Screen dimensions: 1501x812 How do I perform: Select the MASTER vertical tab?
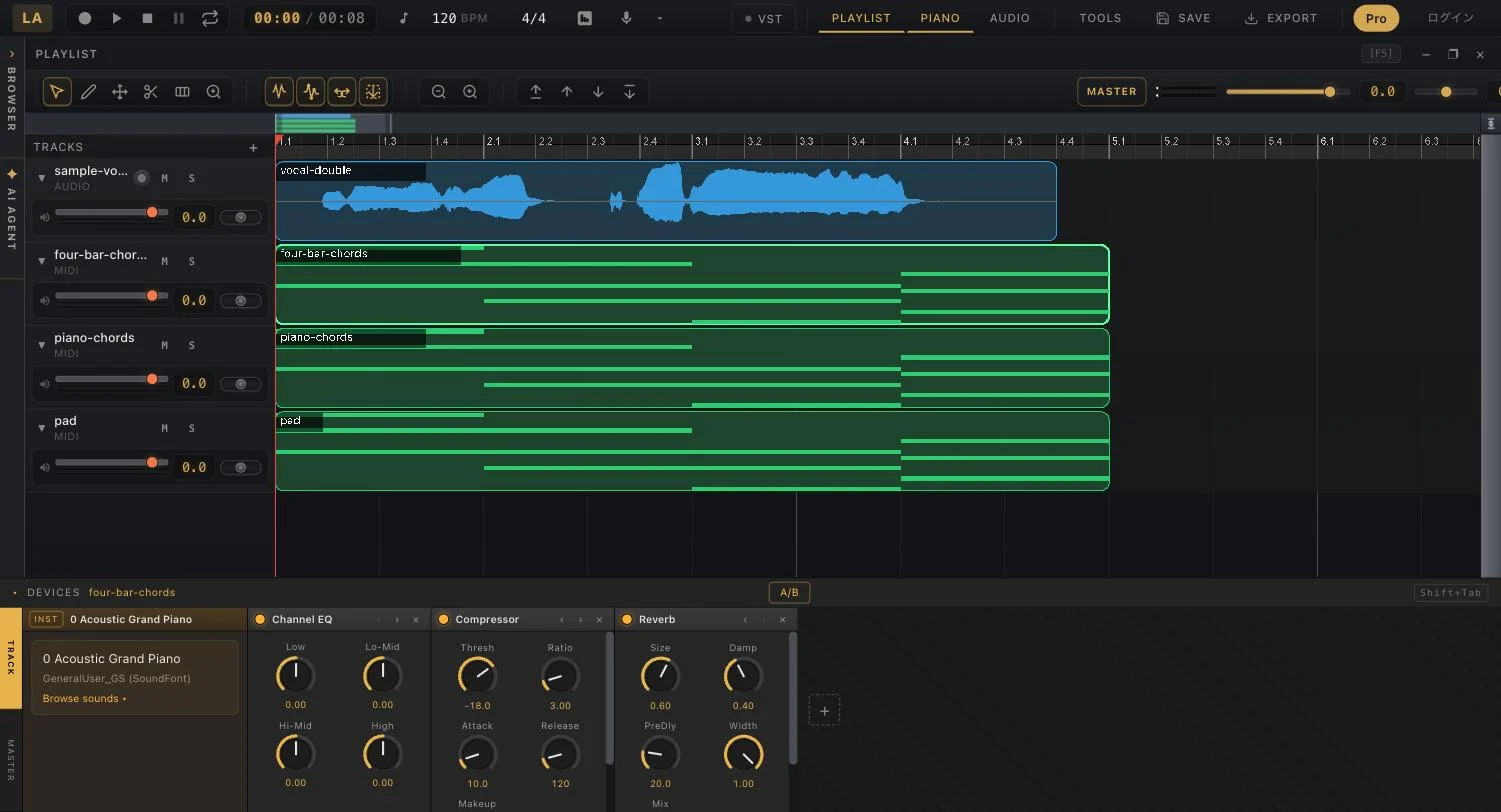click(x=11, y=760)
